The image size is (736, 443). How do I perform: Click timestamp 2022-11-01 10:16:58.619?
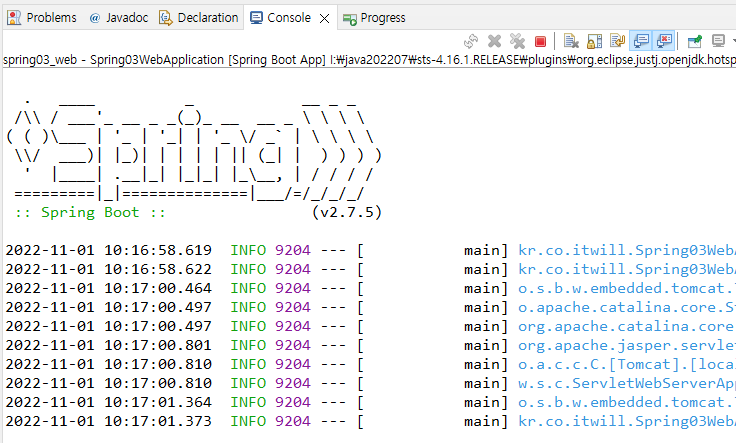(x=109, y=250)
